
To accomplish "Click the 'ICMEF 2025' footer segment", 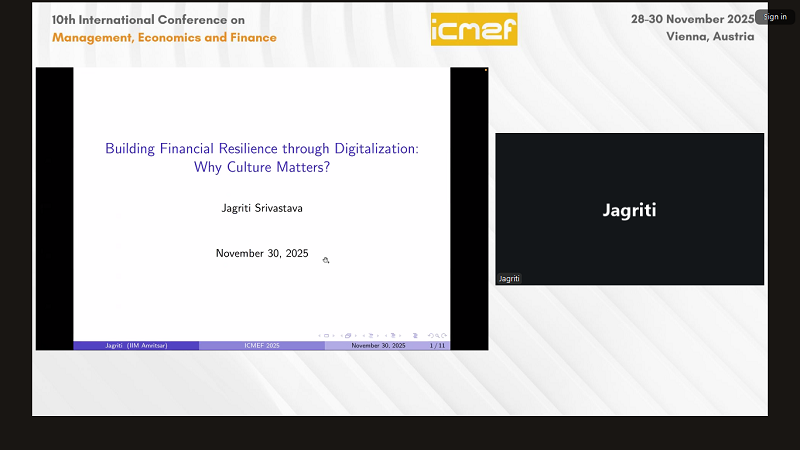I will (x=262, y=346).
